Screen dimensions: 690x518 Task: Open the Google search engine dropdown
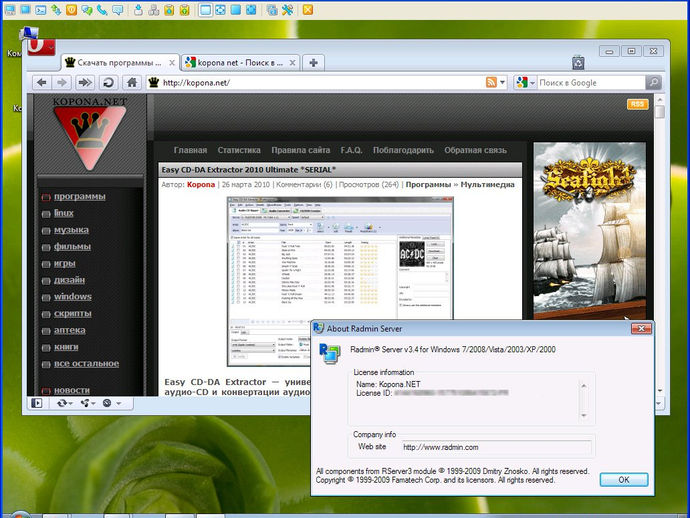tap(526, 82)
